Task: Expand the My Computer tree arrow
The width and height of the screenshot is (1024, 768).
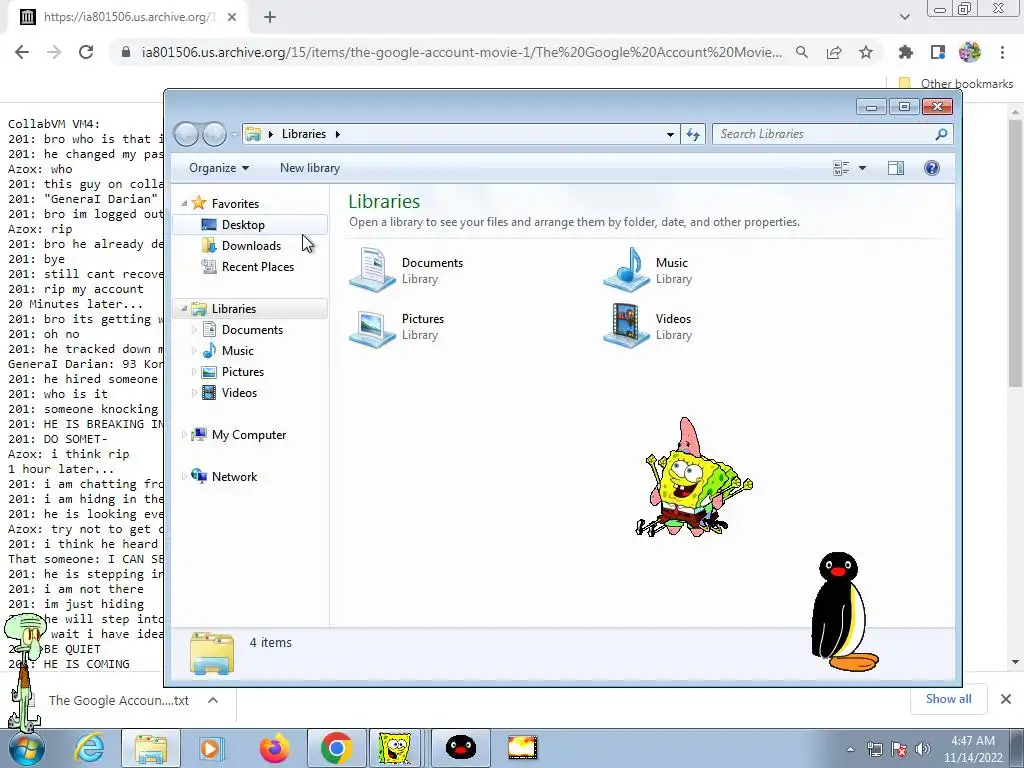Action: (184, 435)
